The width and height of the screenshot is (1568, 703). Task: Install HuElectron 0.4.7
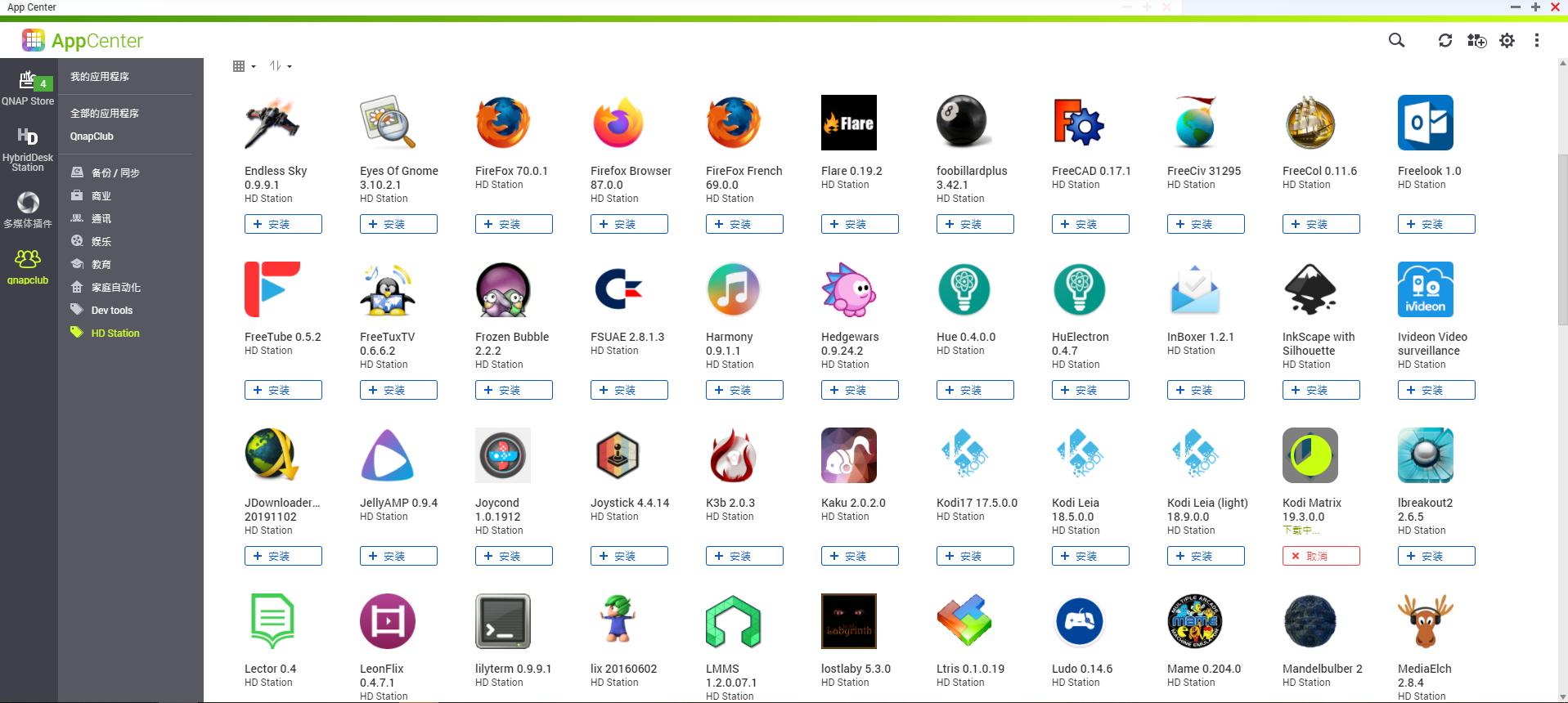1090,390
